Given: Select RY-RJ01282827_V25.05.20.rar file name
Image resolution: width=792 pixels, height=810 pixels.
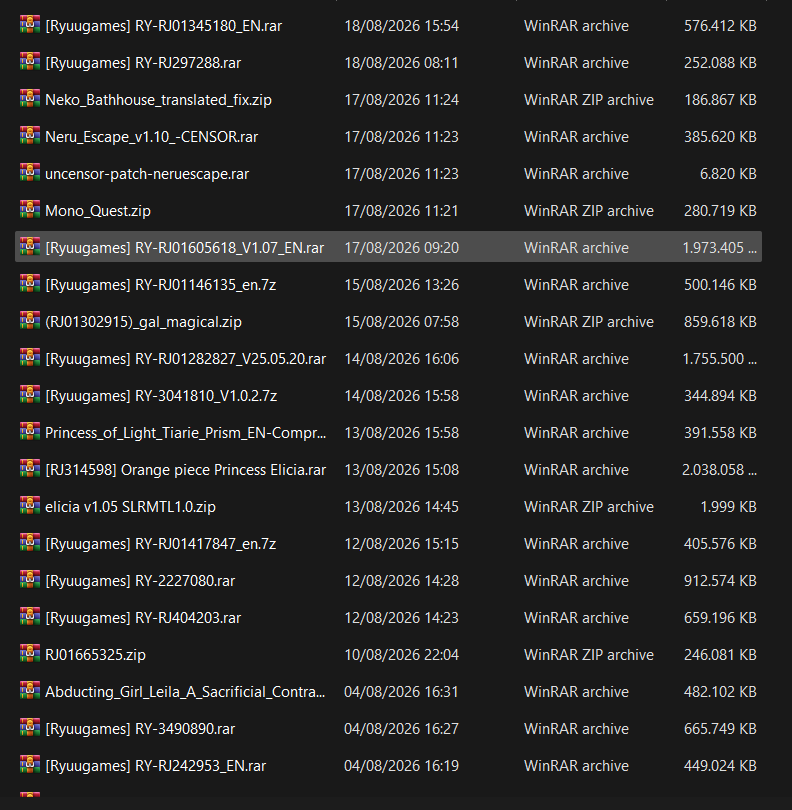Looking at the screenshot, I should tap(185, 359).
